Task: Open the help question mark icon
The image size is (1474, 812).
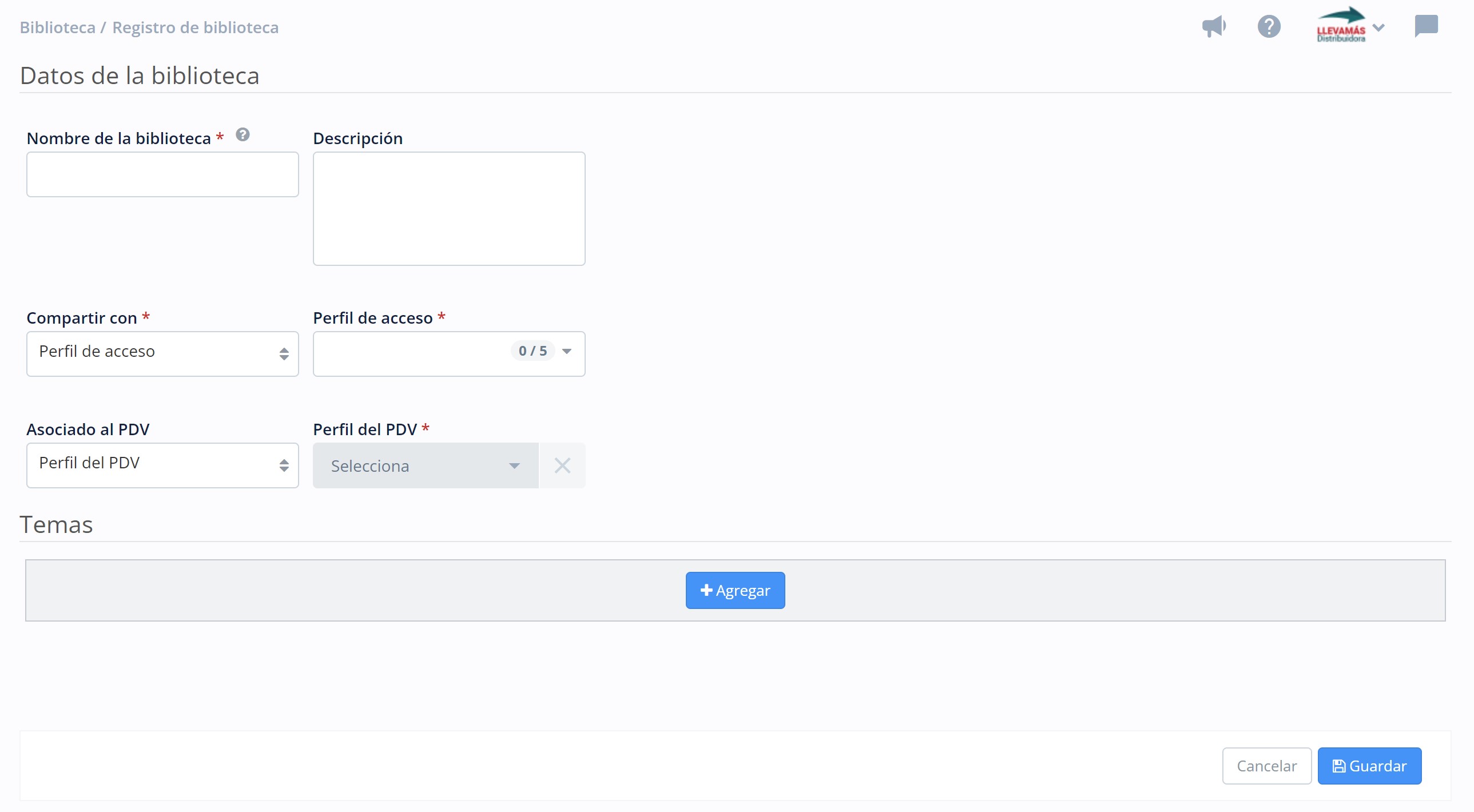Action: (x=1269, y=26)
